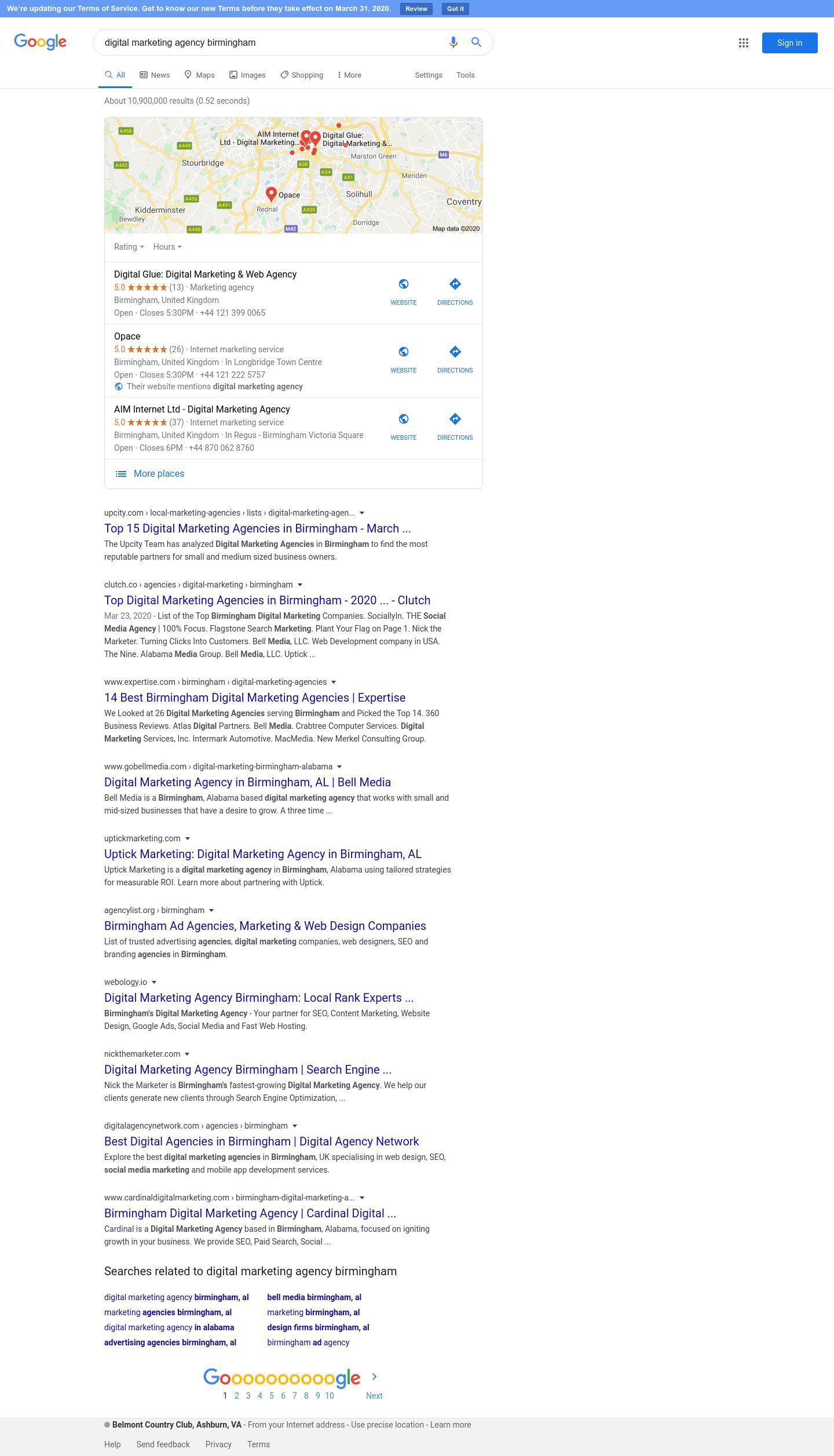Expand digitalagencynetwork.com result options arrow
834x1456 pixels.
295,1126
